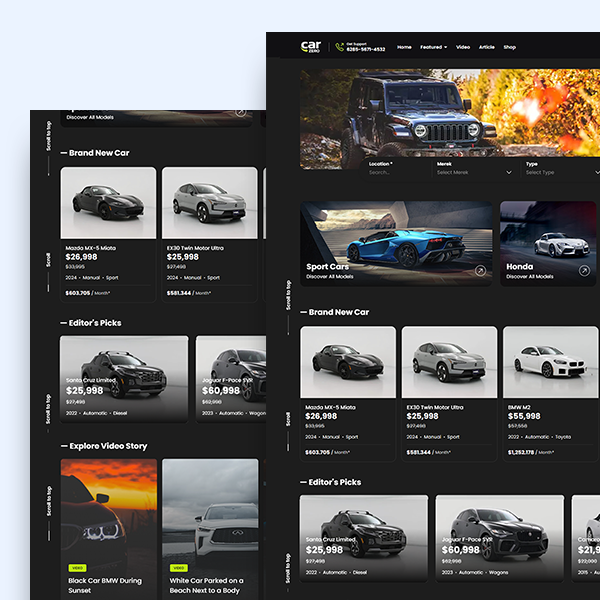This screenshot has height=600, width=600.
Task: Click Mazda MX-5 Miata title in left page
Action: (91, 248)
